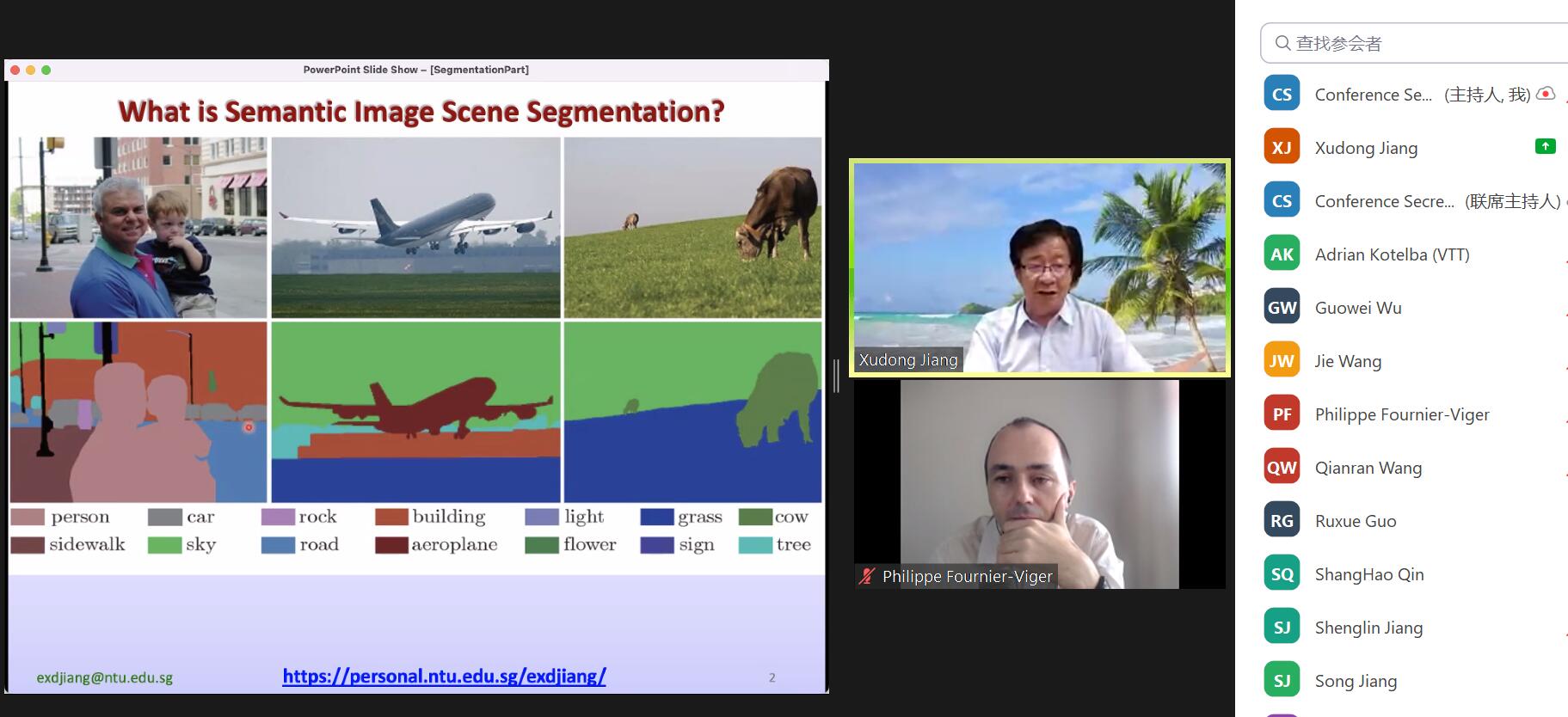Select participant Jie Wang

click(1348, 361)
